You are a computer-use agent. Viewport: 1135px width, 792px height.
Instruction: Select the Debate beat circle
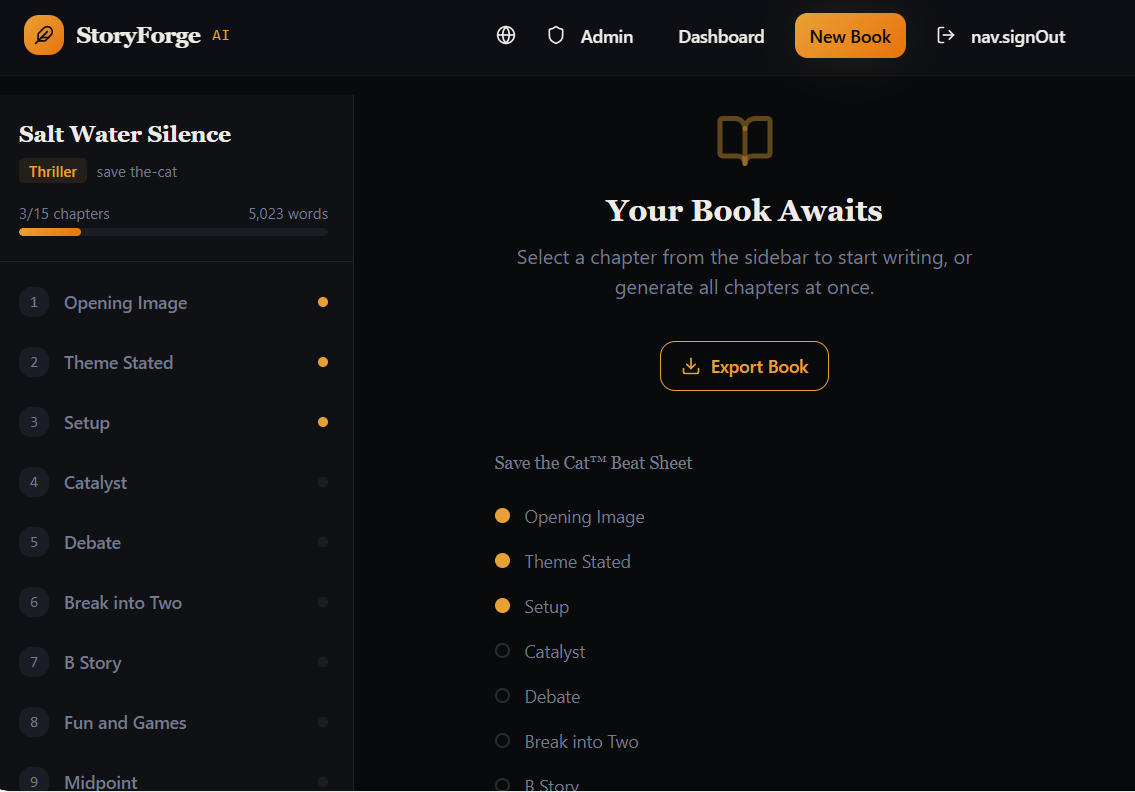tap(503, 696)
